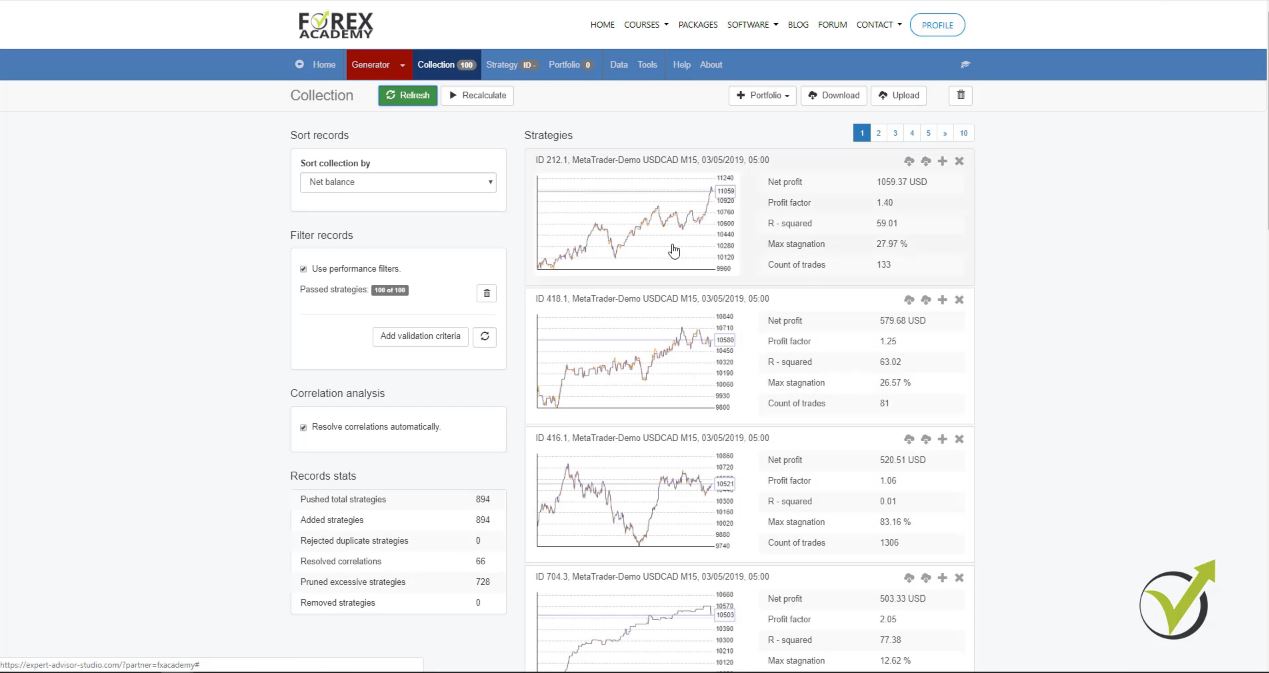The width and height of the screenshot is (1269, 673).
Task: Expand the Generator dropdown arrow
Action: [403, 65]
